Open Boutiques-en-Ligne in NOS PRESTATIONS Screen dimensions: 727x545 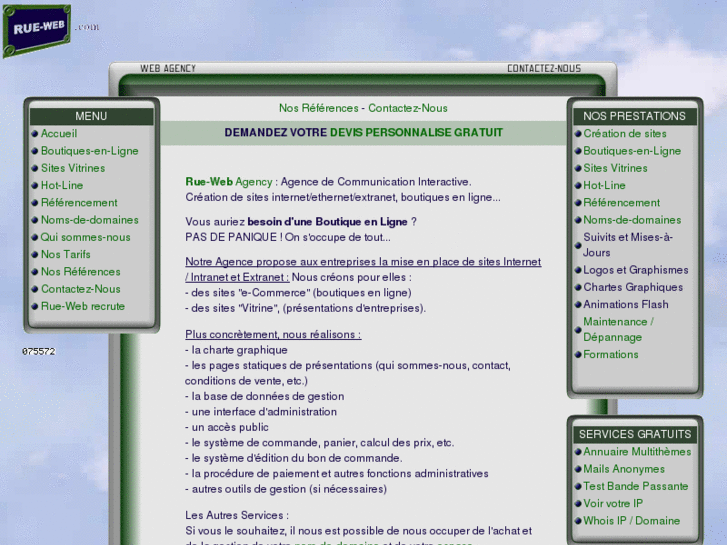click(x=632, y=151)
